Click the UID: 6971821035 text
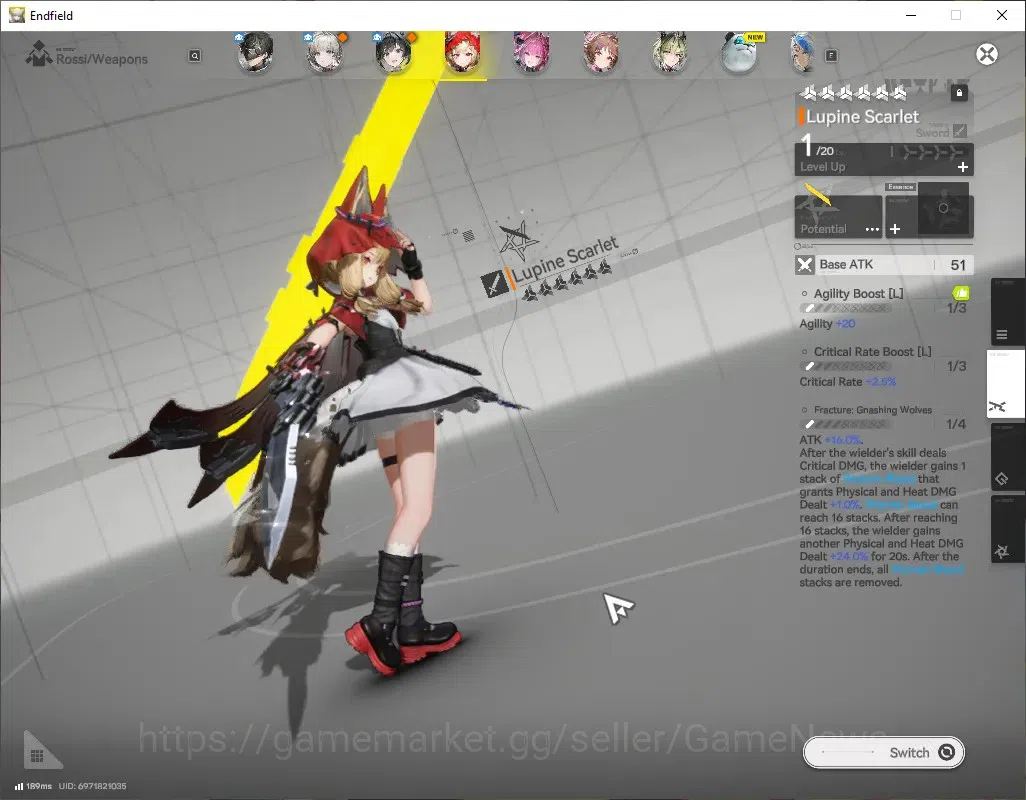This screenshot has height=800, width=1026. (x=92, y=786)
